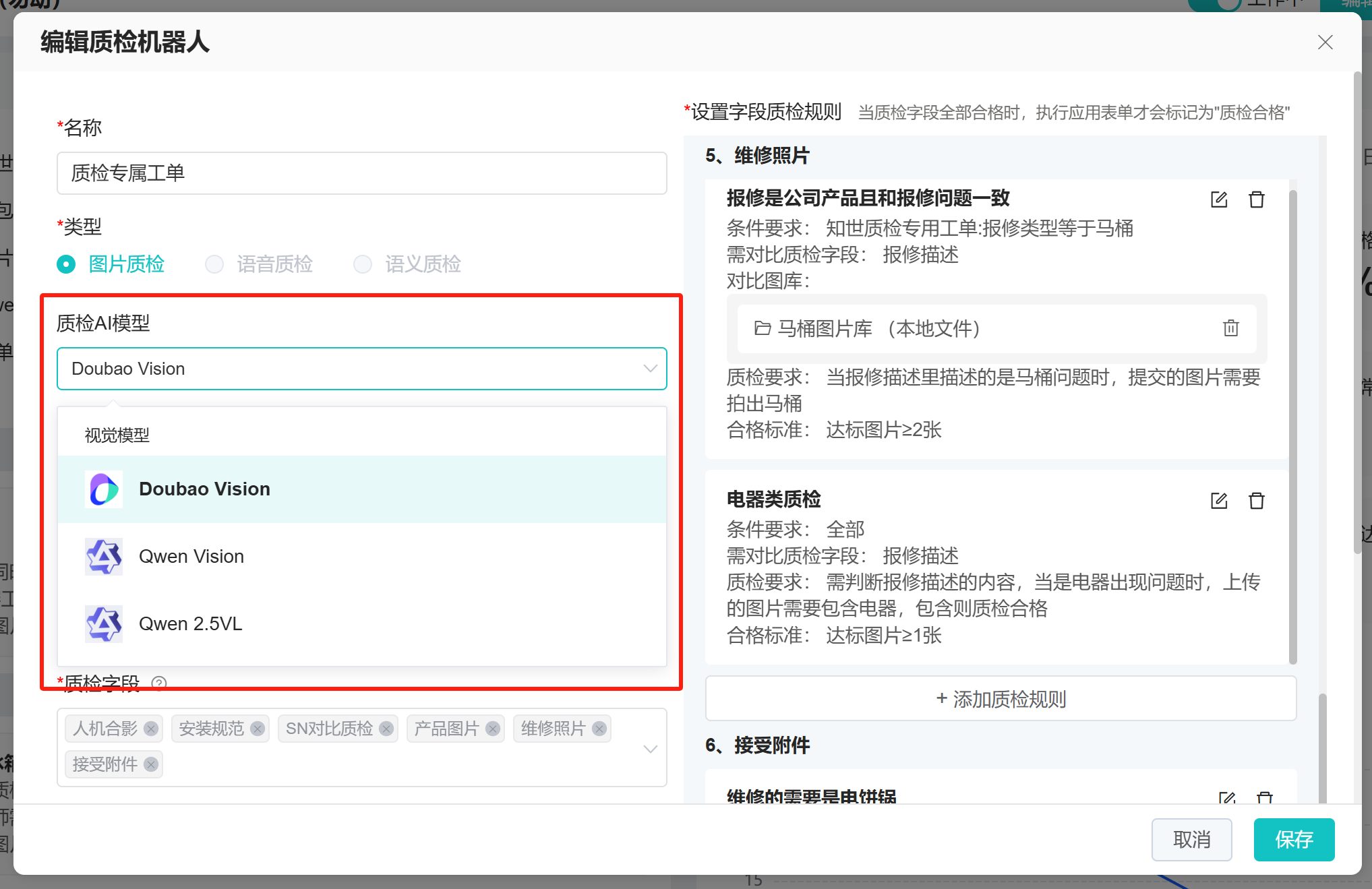Click the 5、维修照片 section heading

[757, 156]
